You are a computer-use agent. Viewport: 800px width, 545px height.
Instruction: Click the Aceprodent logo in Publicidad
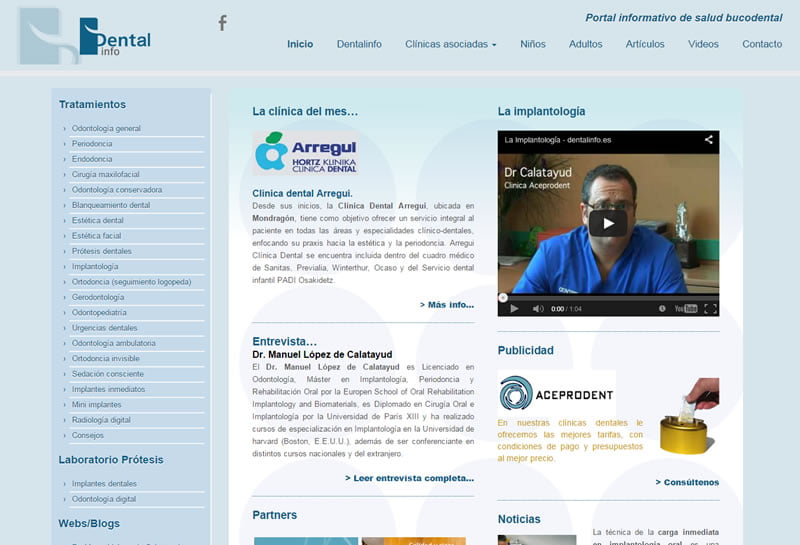(557, 393)
